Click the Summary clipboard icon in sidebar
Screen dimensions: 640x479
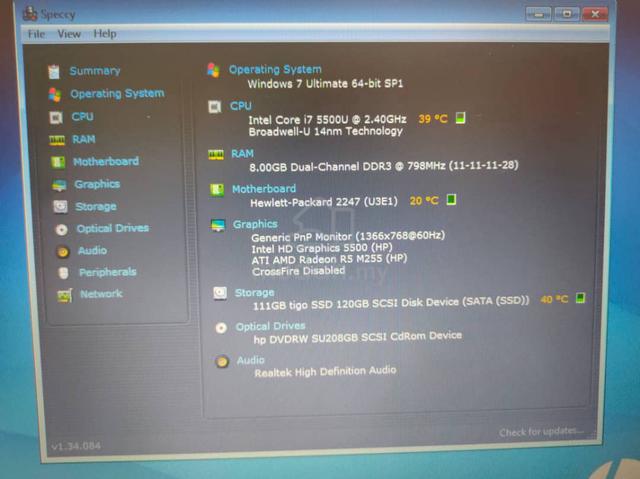click(x=54, y=71)
